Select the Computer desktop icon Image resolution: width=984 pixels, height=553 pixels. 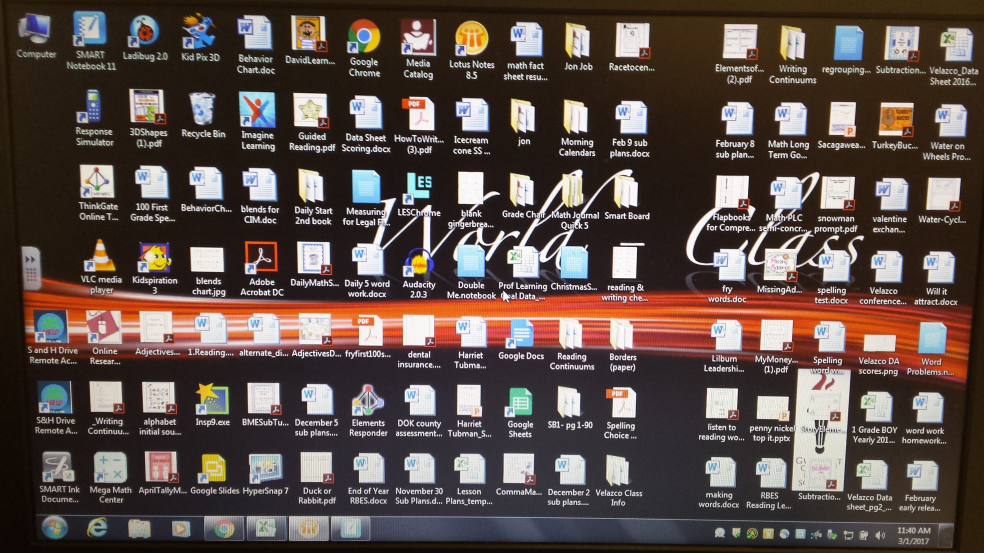(36, 30)
